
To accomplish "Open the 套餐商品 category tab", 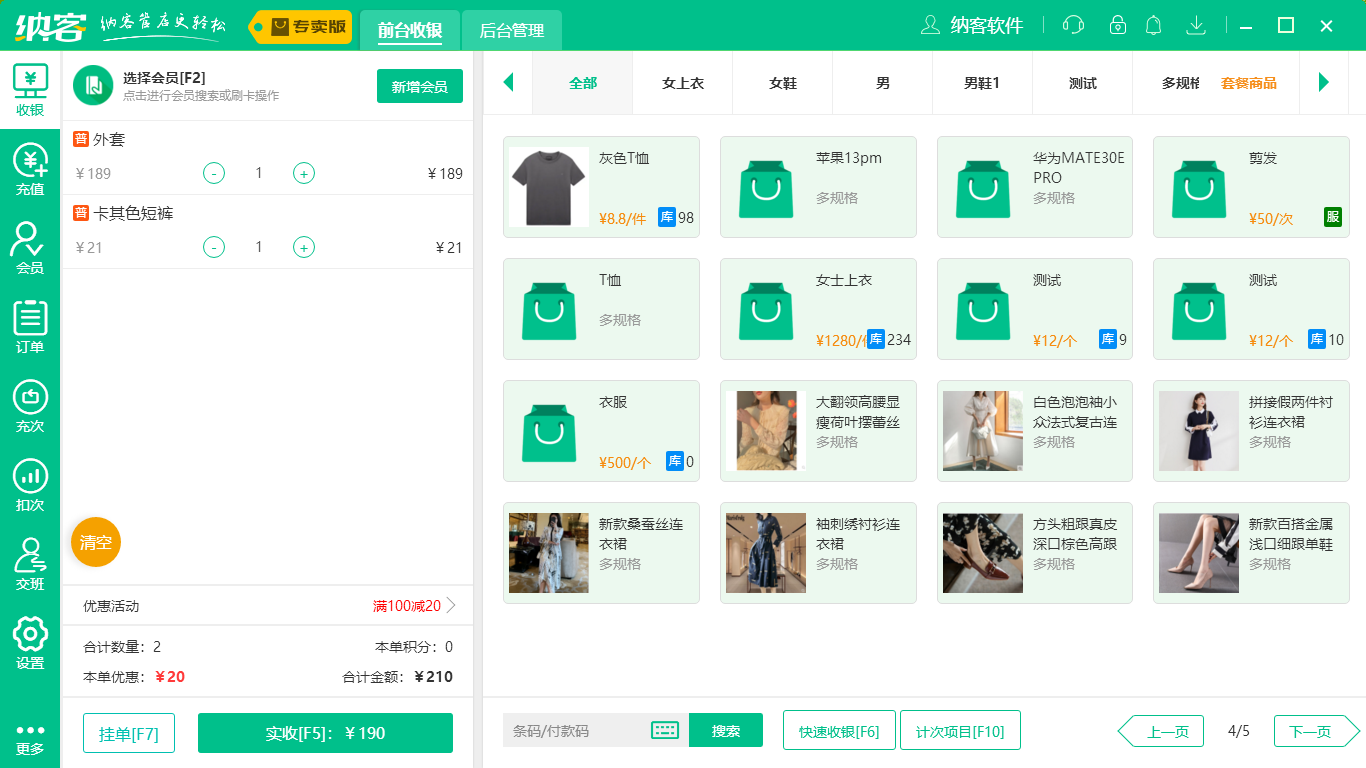I will [1249, 83].
